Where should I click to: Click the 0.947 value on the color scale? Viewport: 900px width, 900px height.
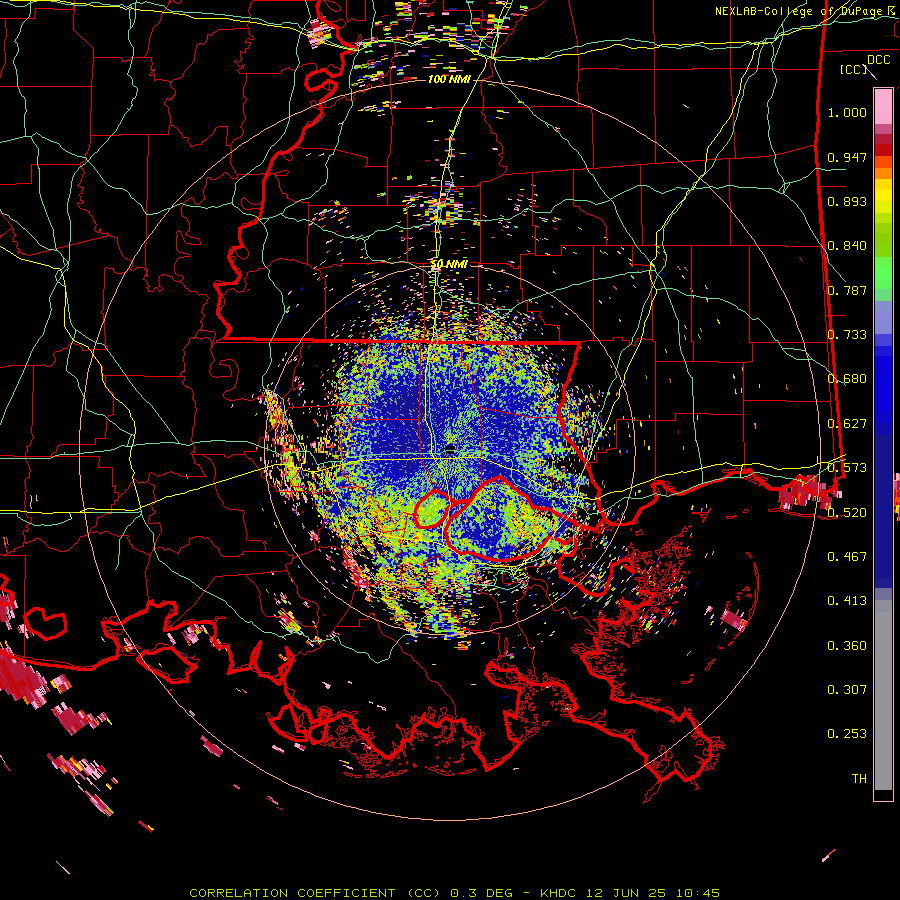tap(847, 157)
